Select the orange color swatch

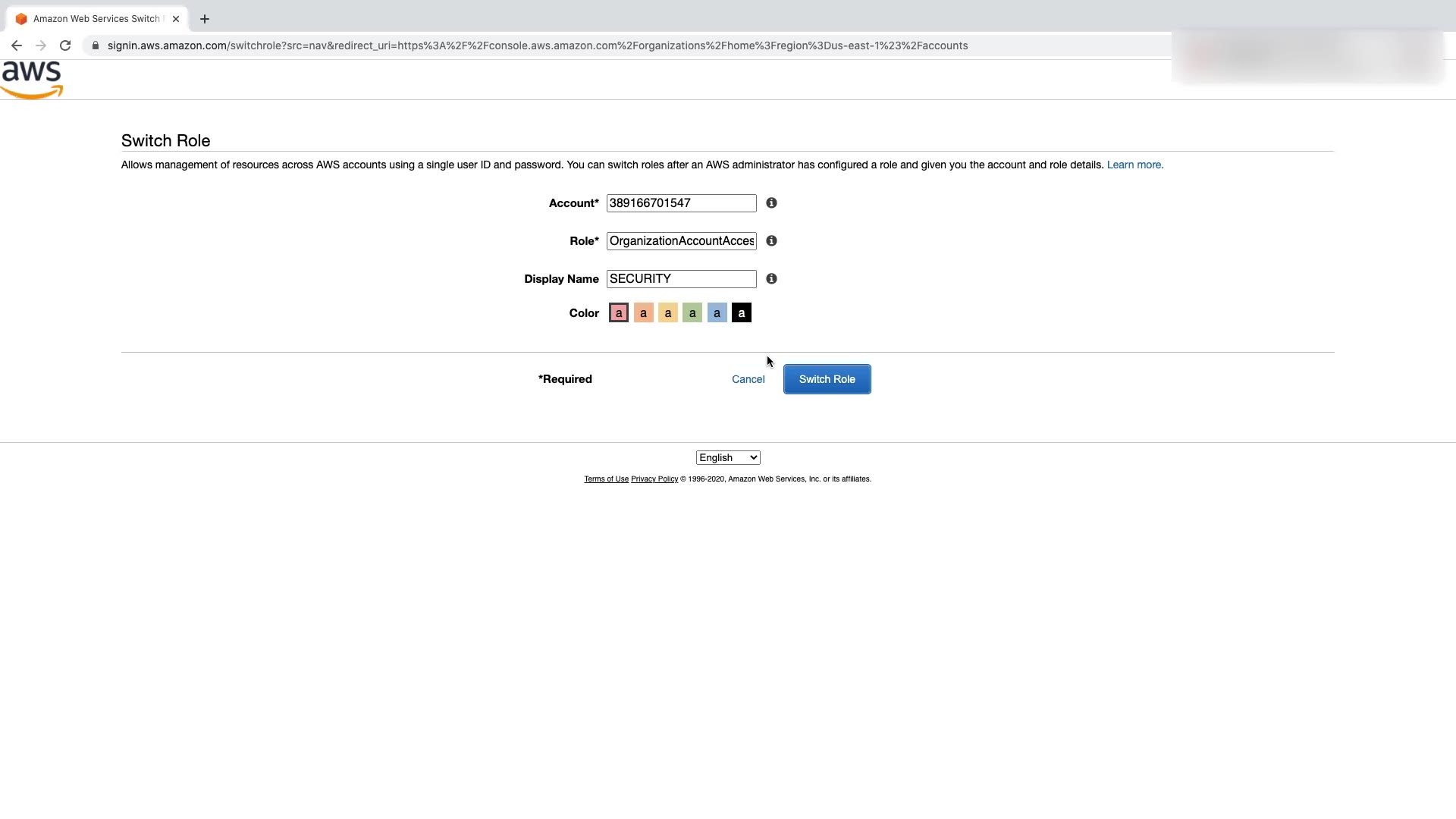(643, 313)
